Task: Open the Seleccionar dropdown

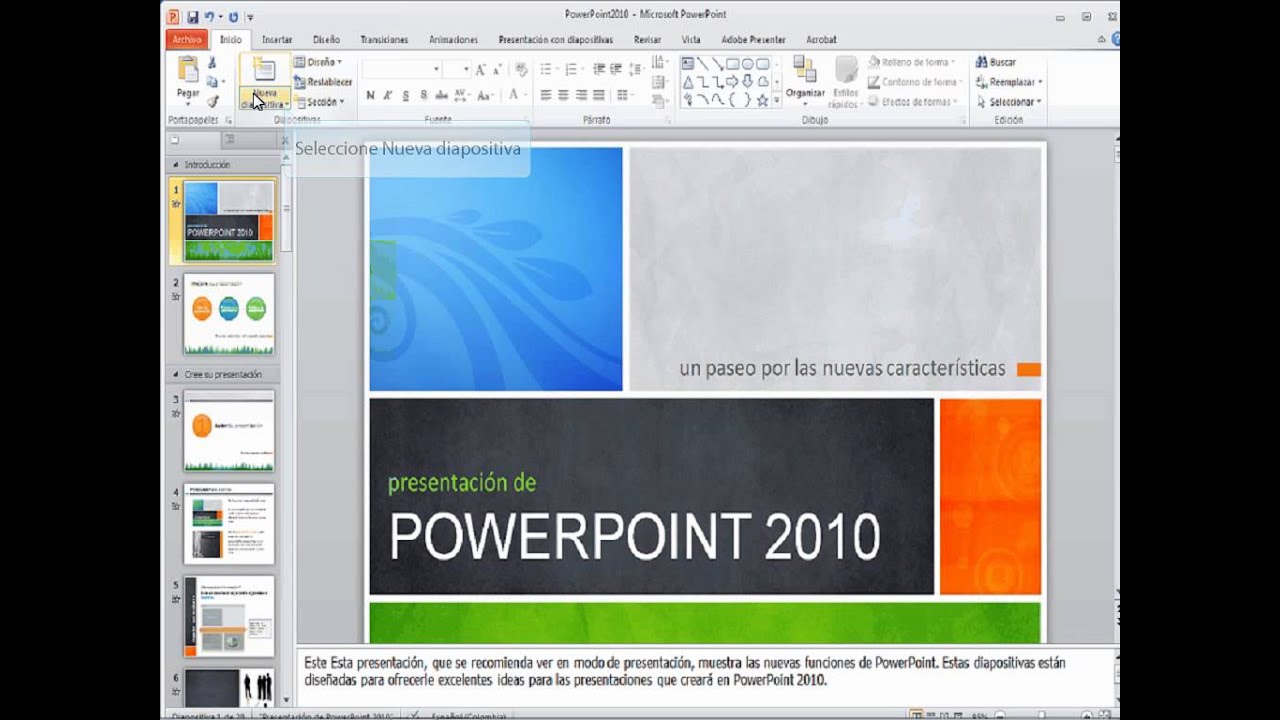Action: (x=1008, y=102)
